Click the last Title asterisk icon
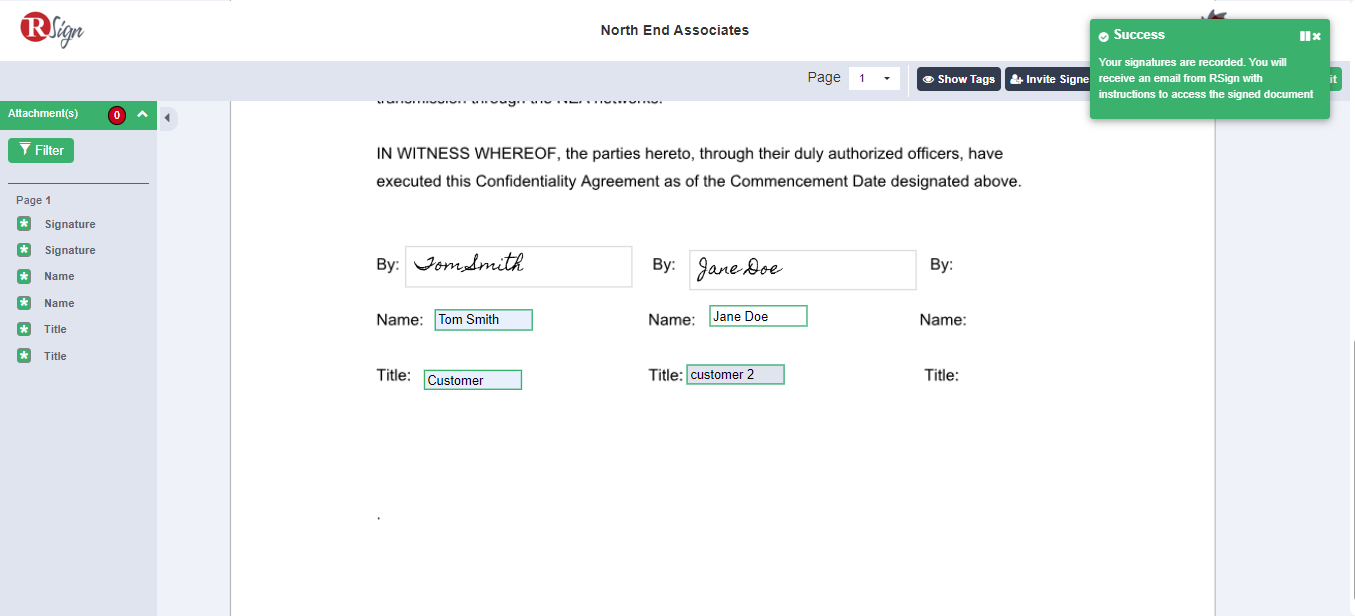Screen dimensions: 1355x616 tap(23, 355)
